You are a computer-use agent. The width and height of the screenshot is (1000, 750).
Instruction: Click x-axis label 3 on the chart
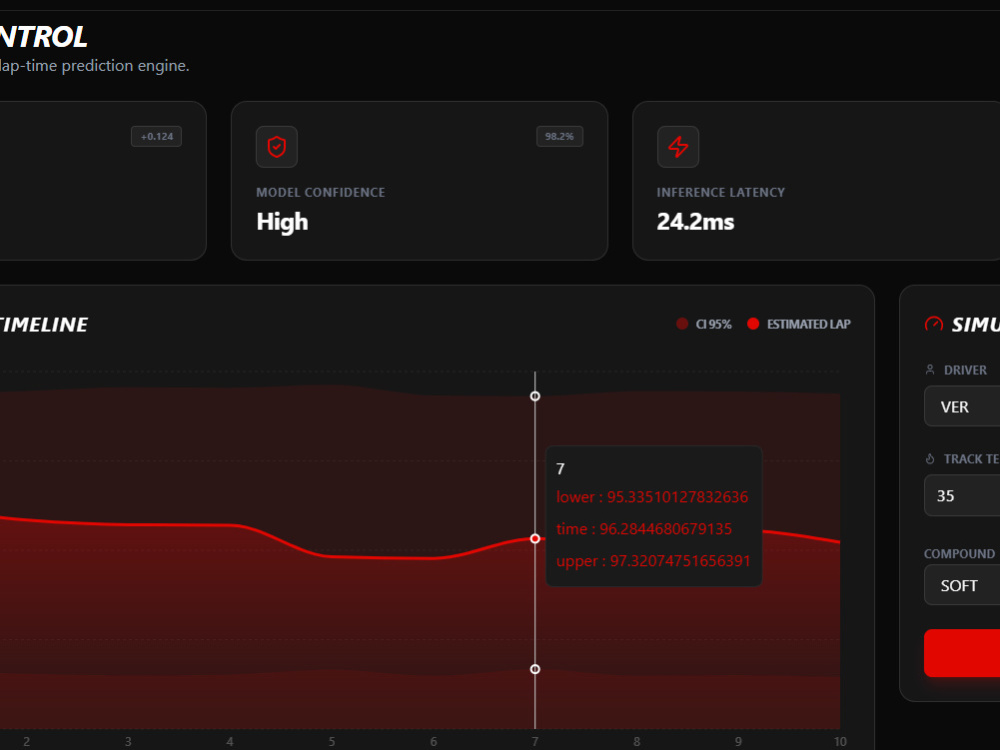pyautogui.click(x=128, y=742)
